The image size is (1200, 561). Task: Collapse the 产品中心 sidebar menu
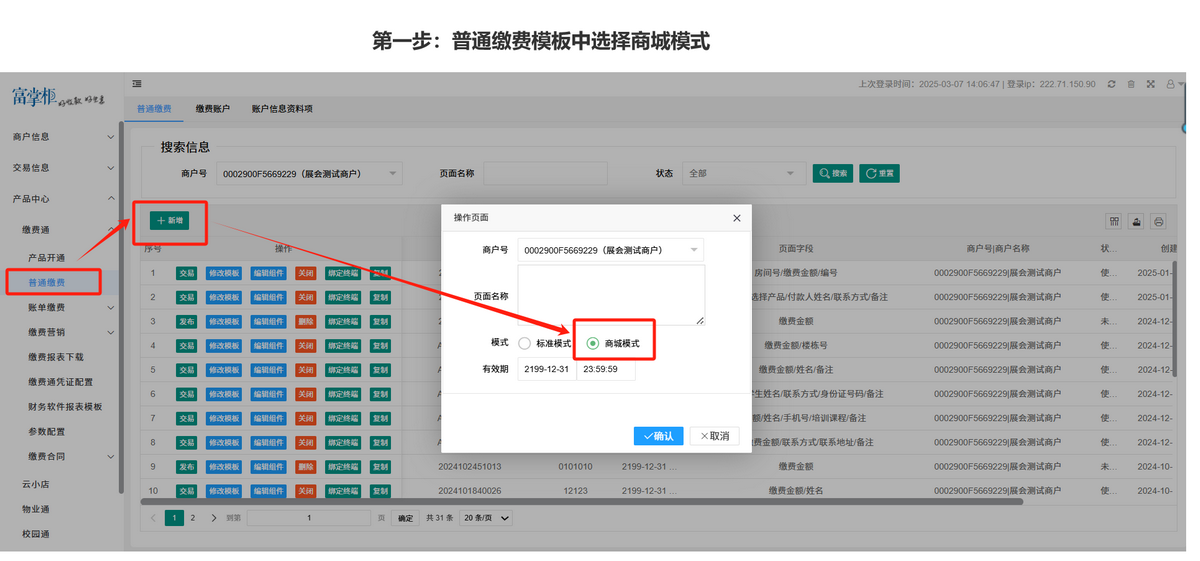click(62, 199)
